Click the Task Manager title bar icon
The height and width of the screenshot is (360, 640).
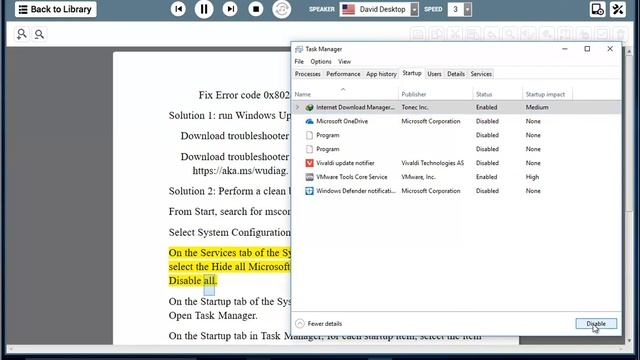[299, 49]
